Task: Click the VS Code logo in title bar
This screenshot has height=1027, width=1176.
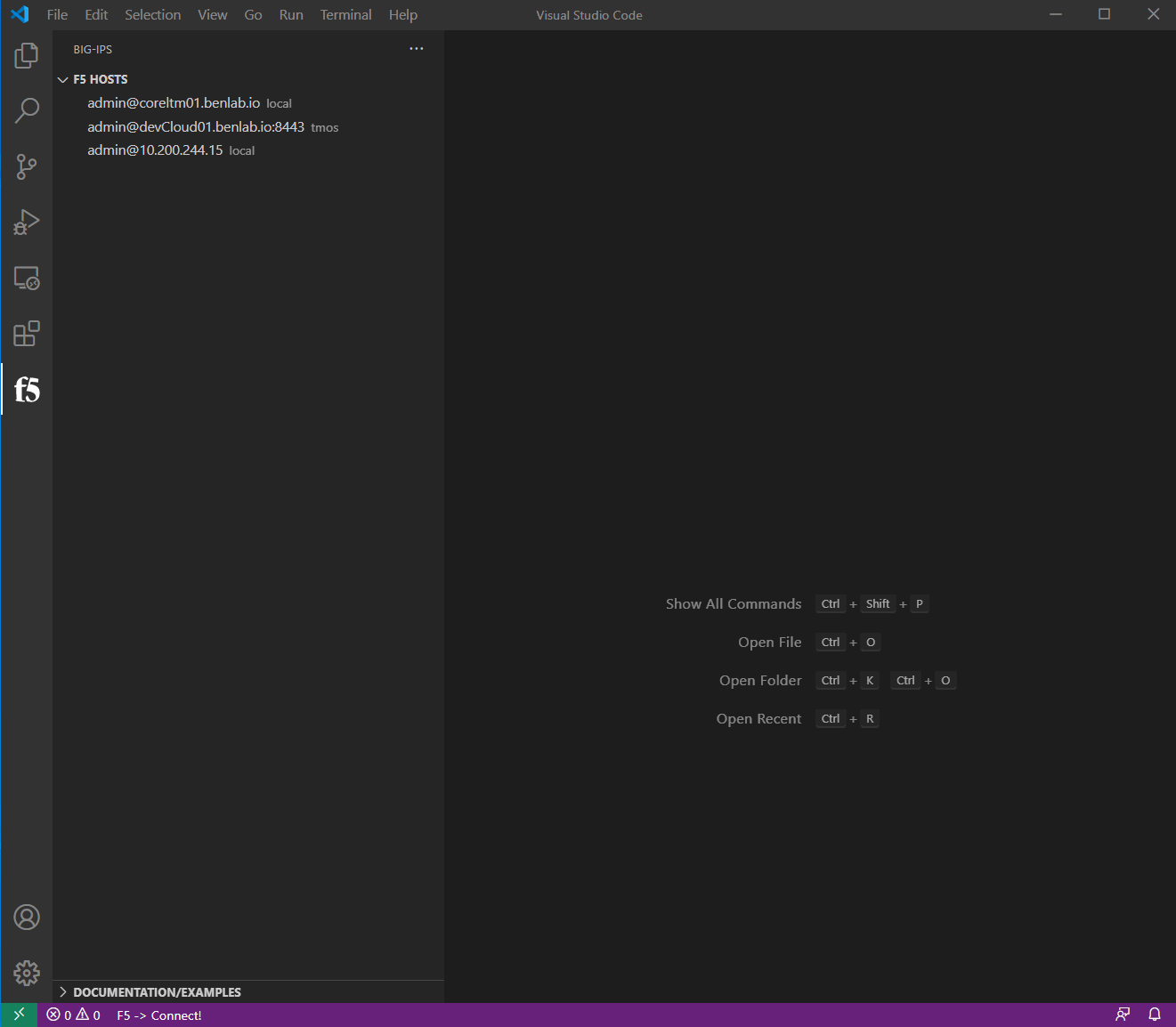Action: click(x=20, y=14)
